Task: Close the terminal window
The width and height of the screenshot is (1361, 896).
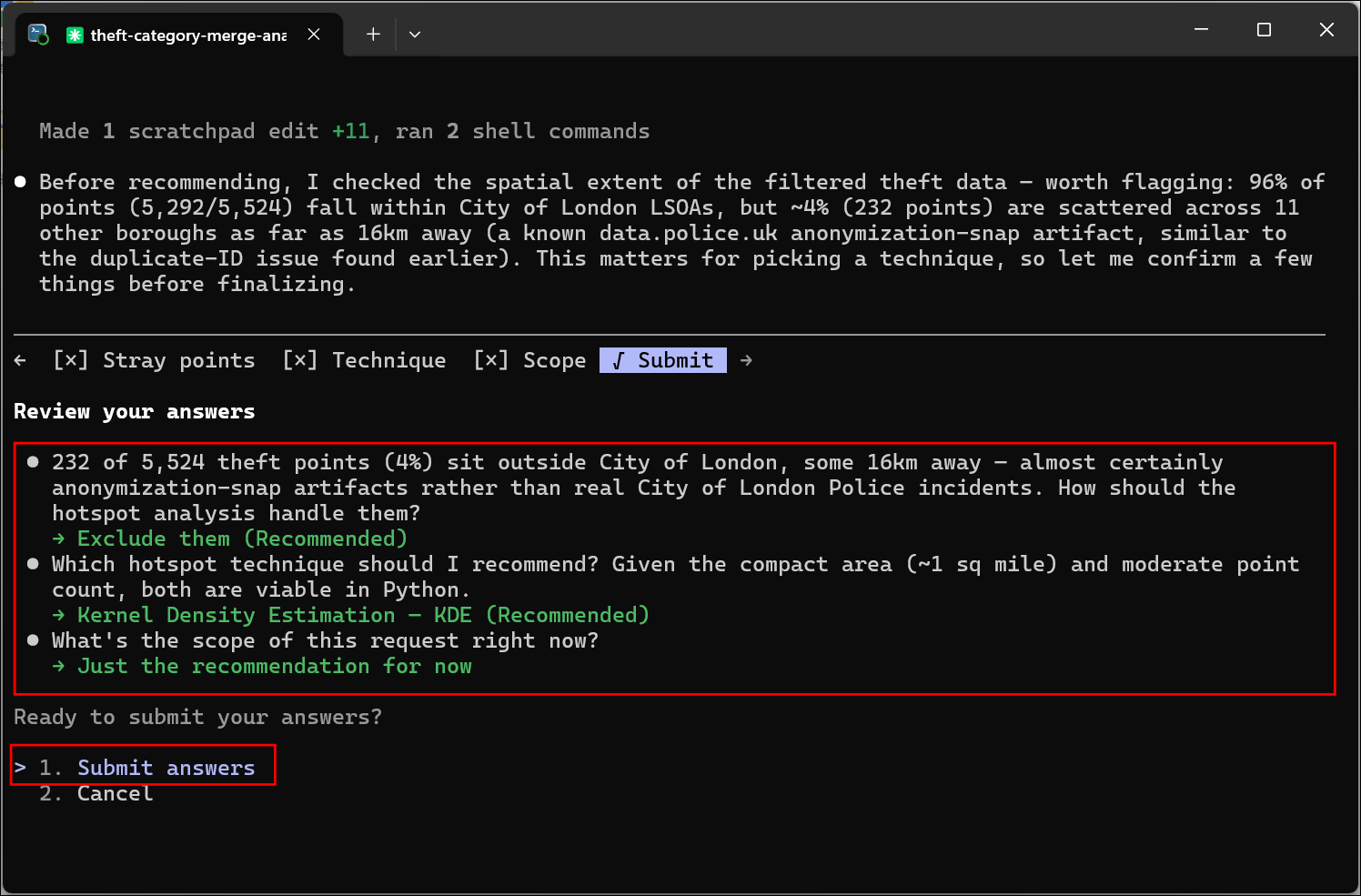Action: pos(1326,30)
